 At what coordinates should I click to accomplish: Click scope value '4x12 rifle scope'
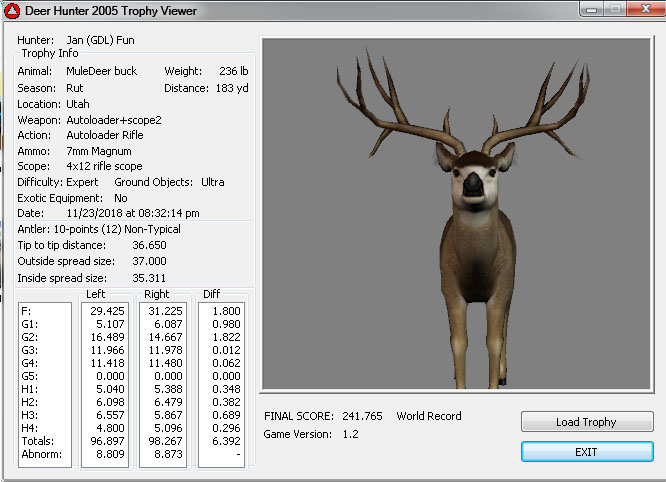pos(104,166)
